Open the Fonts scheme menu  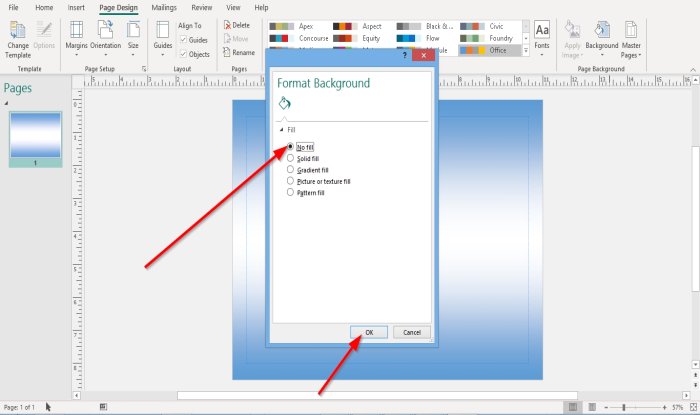[x=542, y=39]
